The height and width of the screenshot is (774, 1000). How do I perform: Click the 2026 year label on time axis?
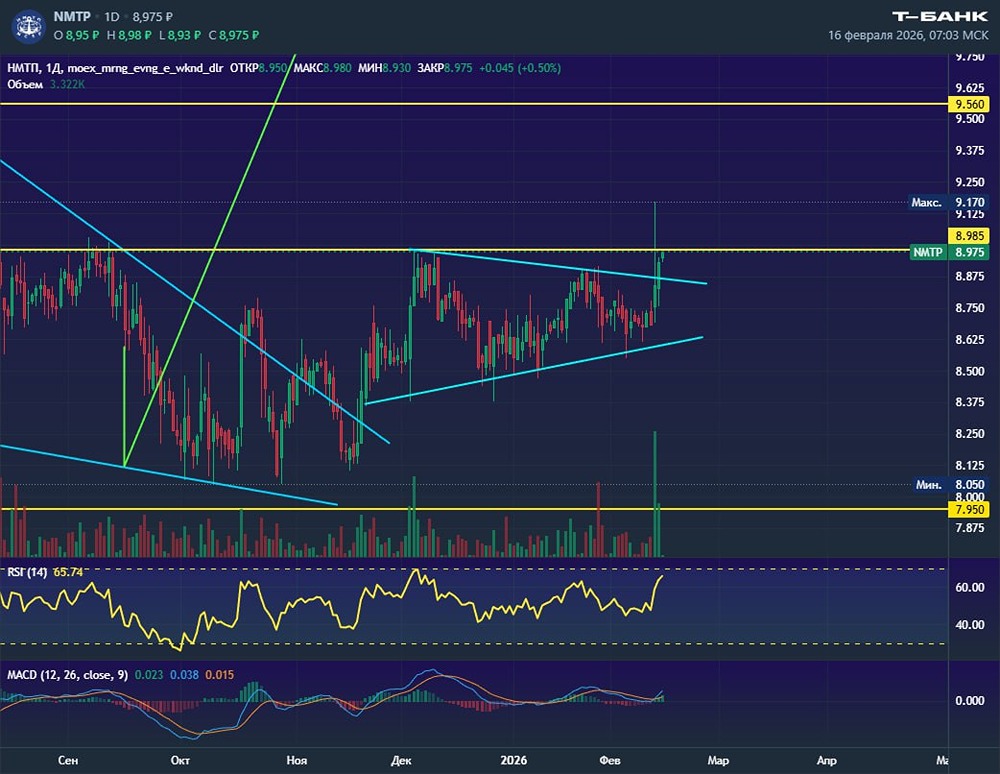pyautogui.click(x=513, y=760)
